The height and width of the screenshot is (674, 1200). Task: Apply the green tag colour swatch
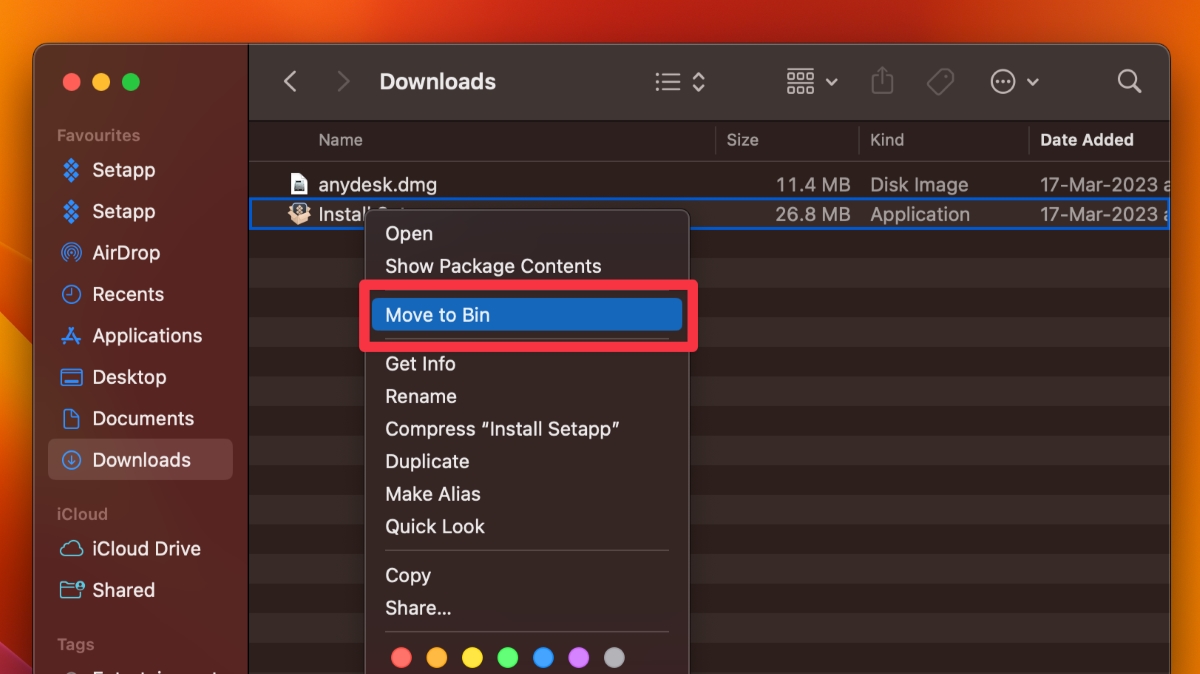507,657
